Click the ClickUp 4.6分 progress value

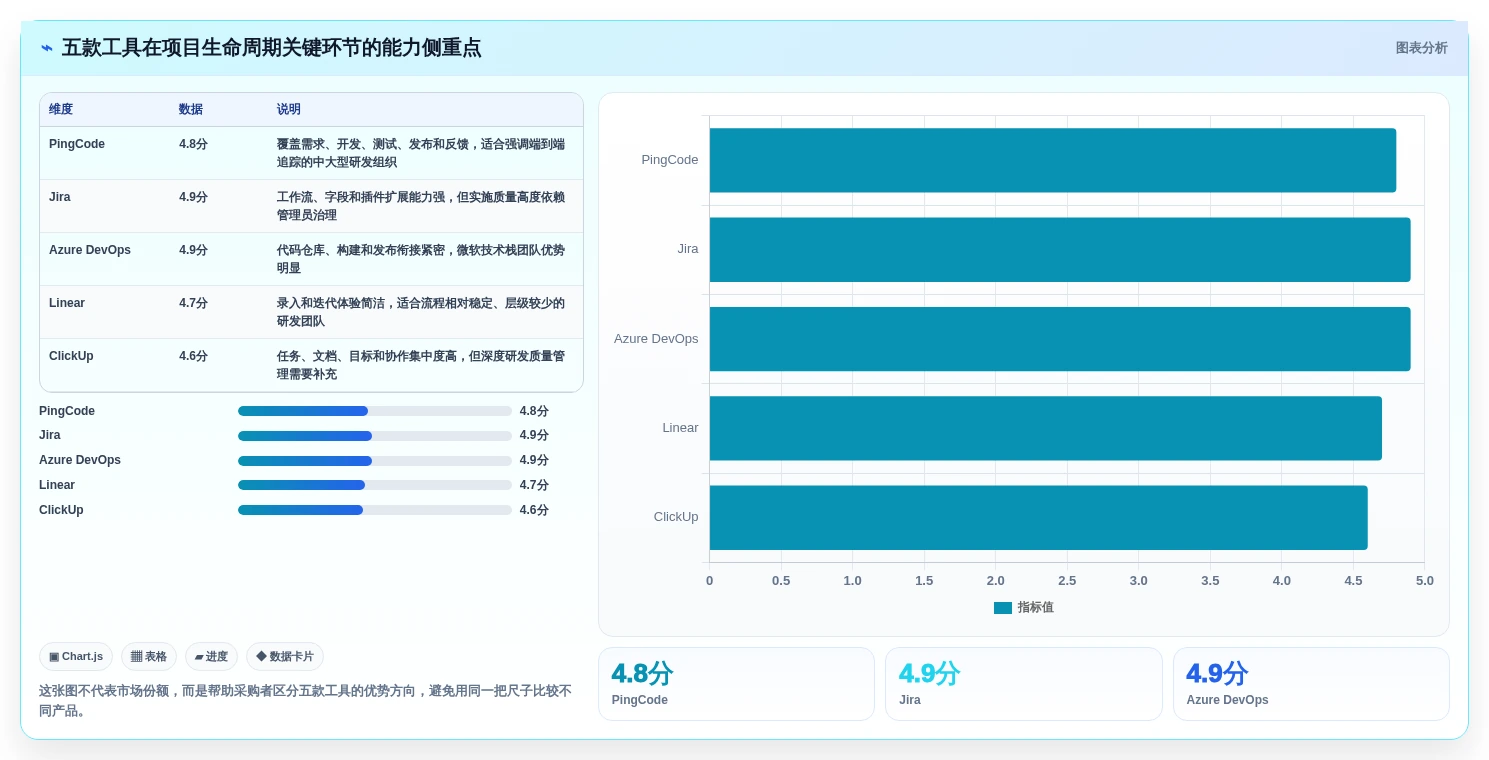pyautogui.click(x=534, y=510)
